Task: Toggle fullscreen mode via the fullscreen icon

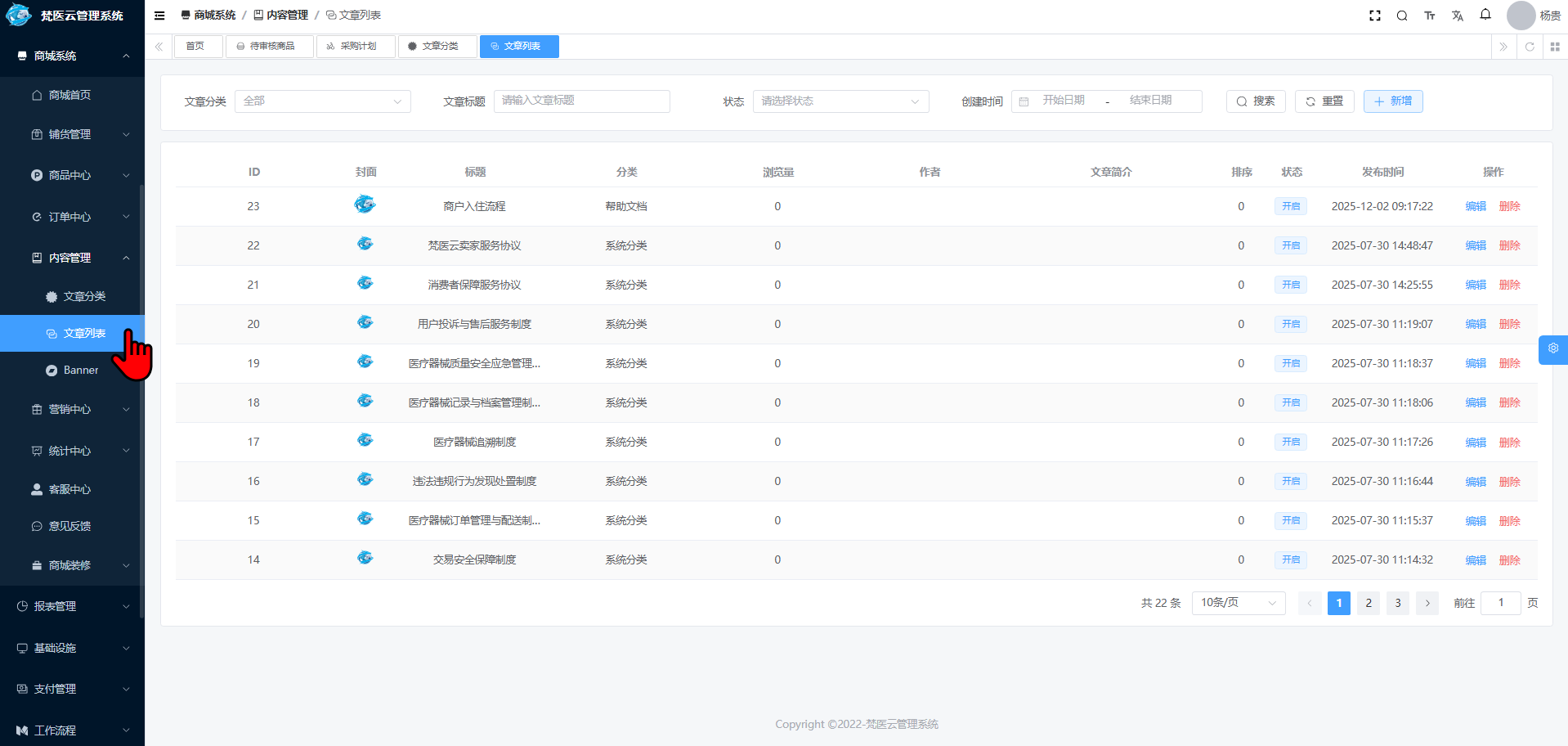Action: click(x=1374, y=15)
